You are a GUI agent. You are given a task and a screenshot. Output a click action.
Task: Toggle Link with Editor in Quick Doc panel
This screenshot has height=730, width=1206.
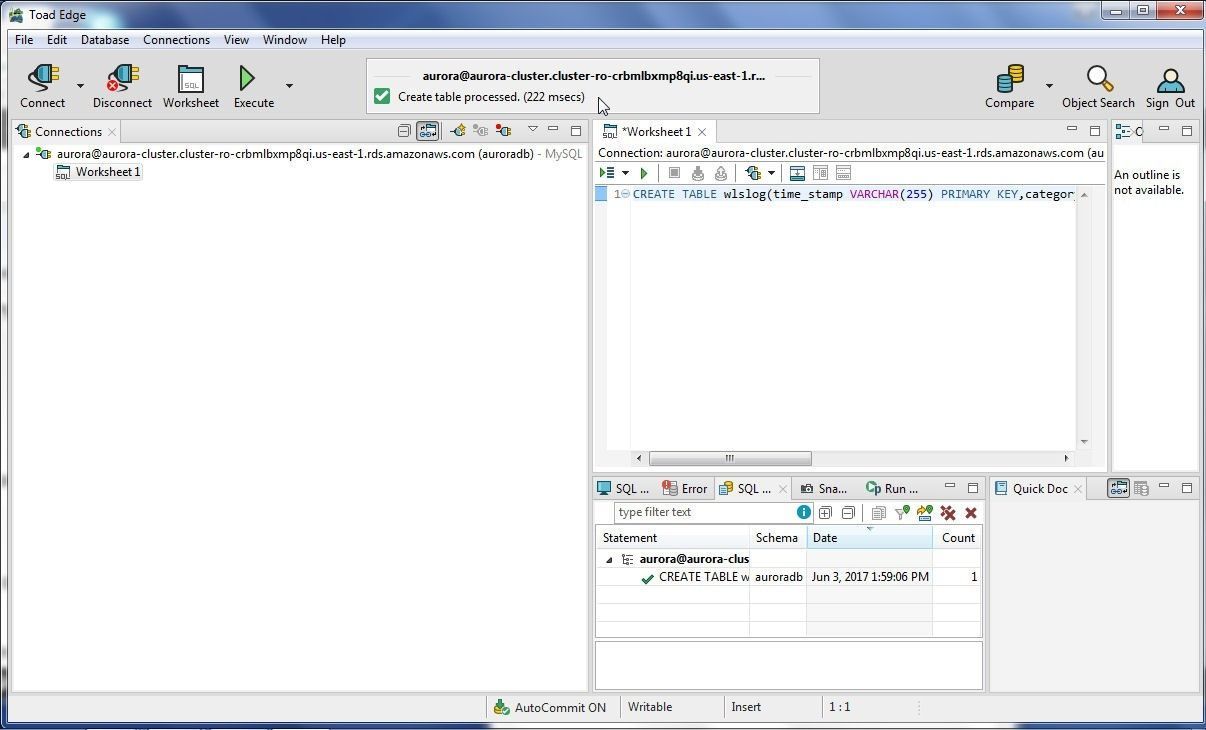coord(1118,488)
